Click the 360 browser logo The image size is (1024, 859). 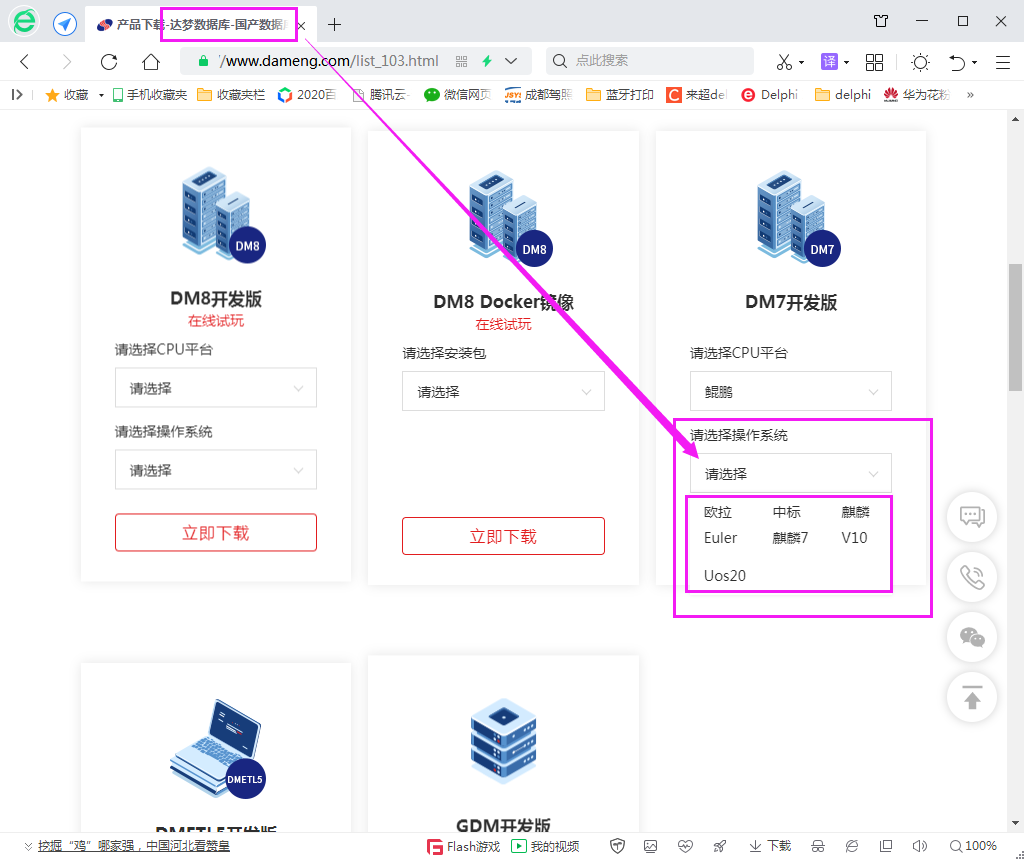coord(24,22)
